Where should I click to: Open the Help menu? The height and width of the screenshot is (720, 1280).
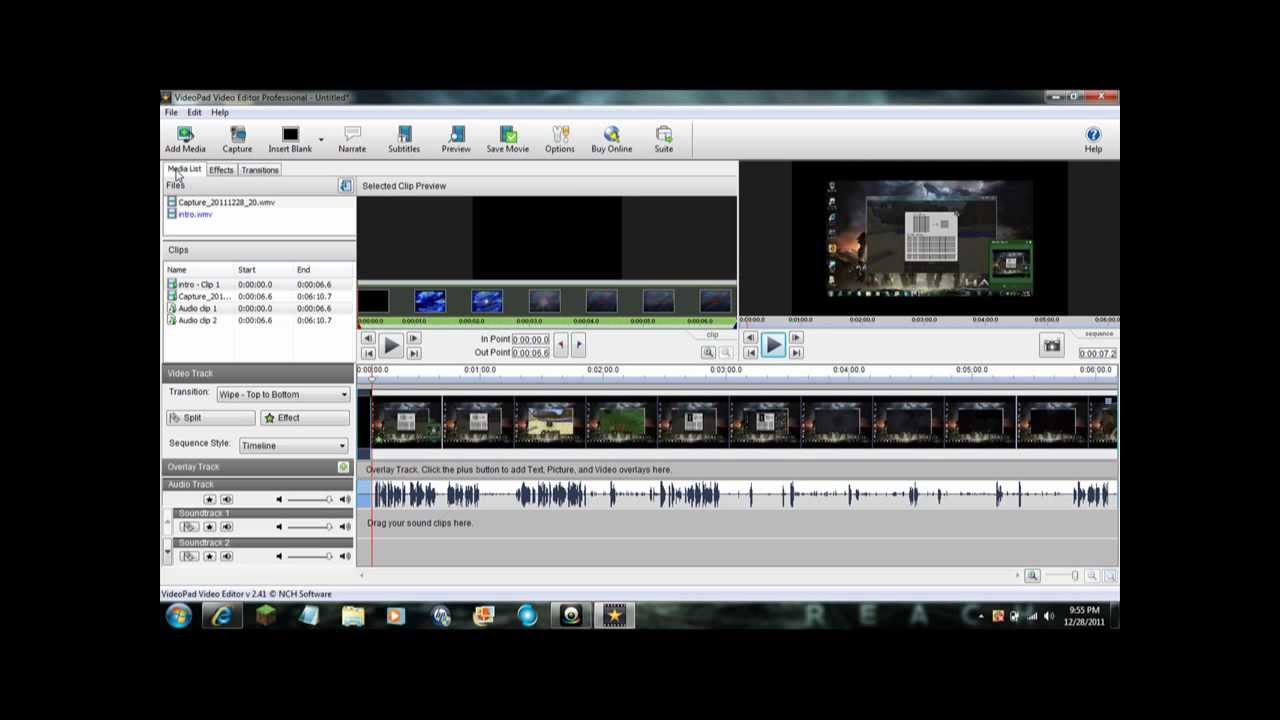pyautogui.click(x=219, y=113)
